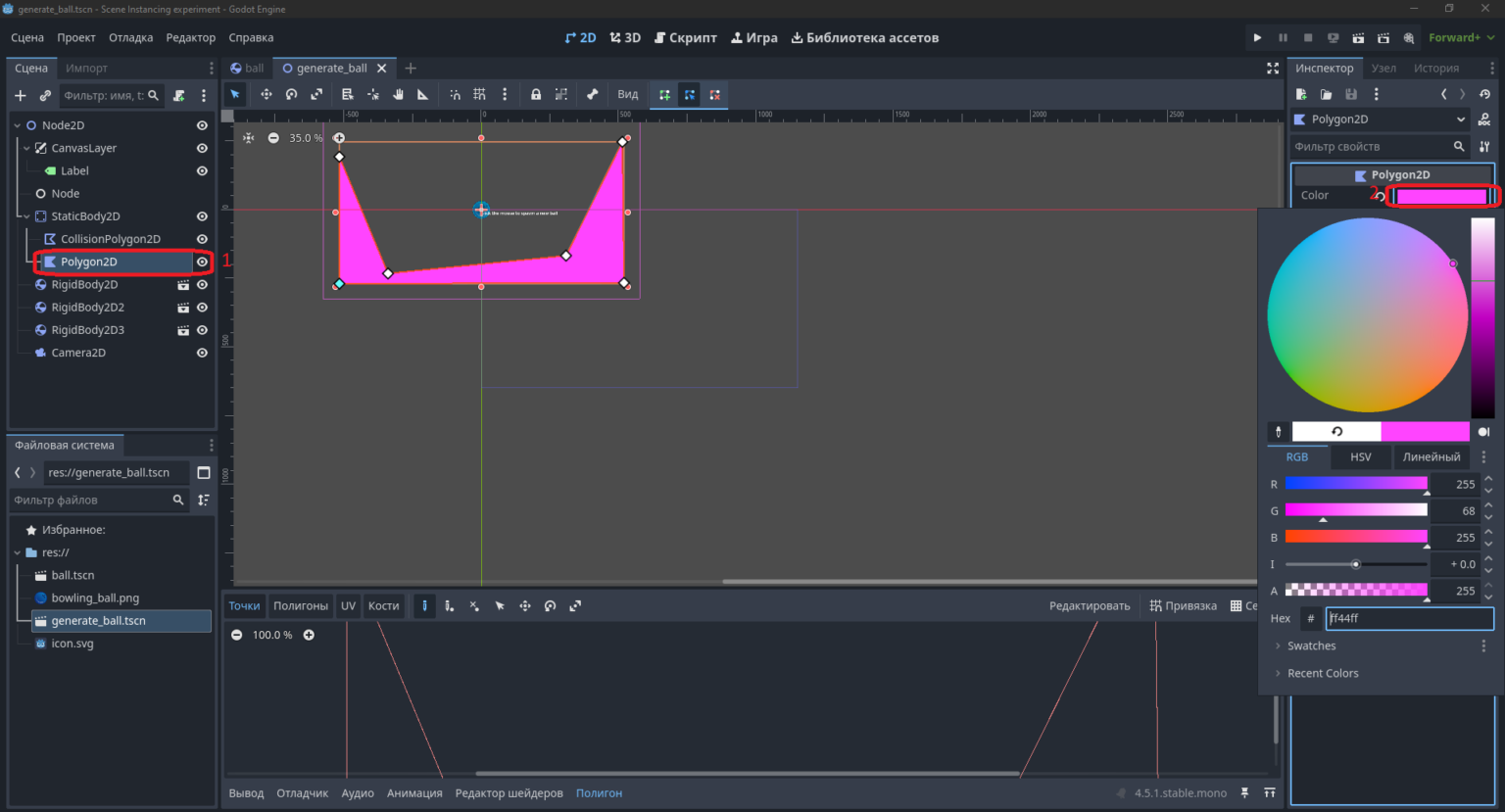Image resolution: width=1505 pixels, height=812 pixels.
Task: Hide the Camera2D node via eye icon
Action: (202, 353)
